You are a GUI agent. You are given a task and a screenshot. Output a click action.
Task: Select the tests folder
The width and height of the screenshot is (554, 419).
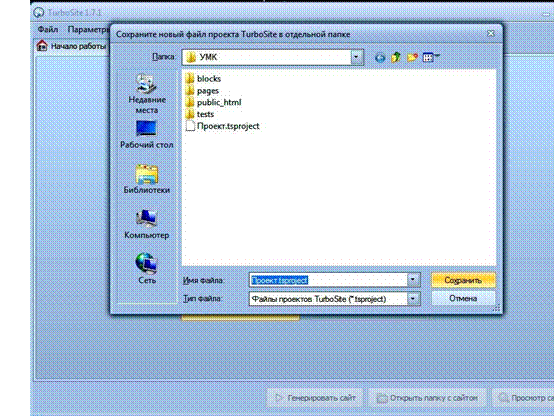tap(200, 114)
